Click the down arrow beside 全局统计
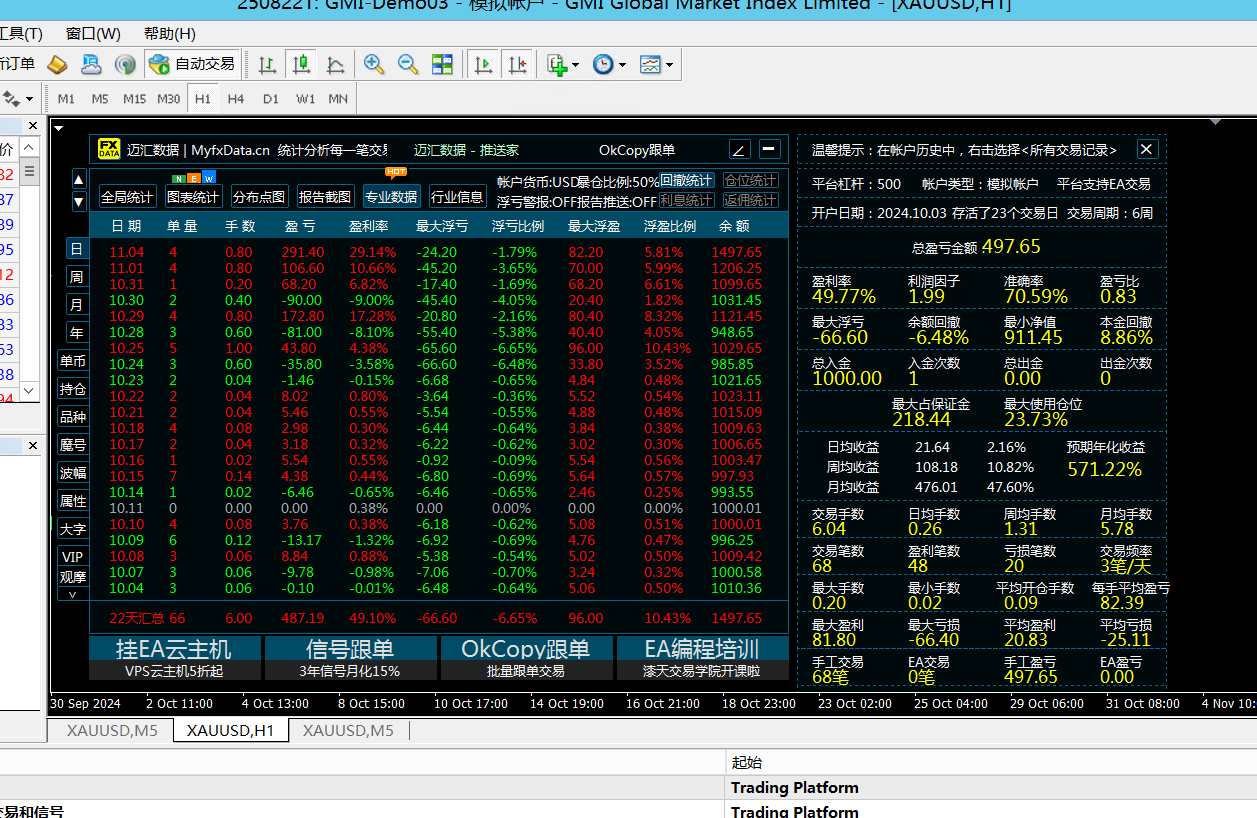 [x=80, y=201]
